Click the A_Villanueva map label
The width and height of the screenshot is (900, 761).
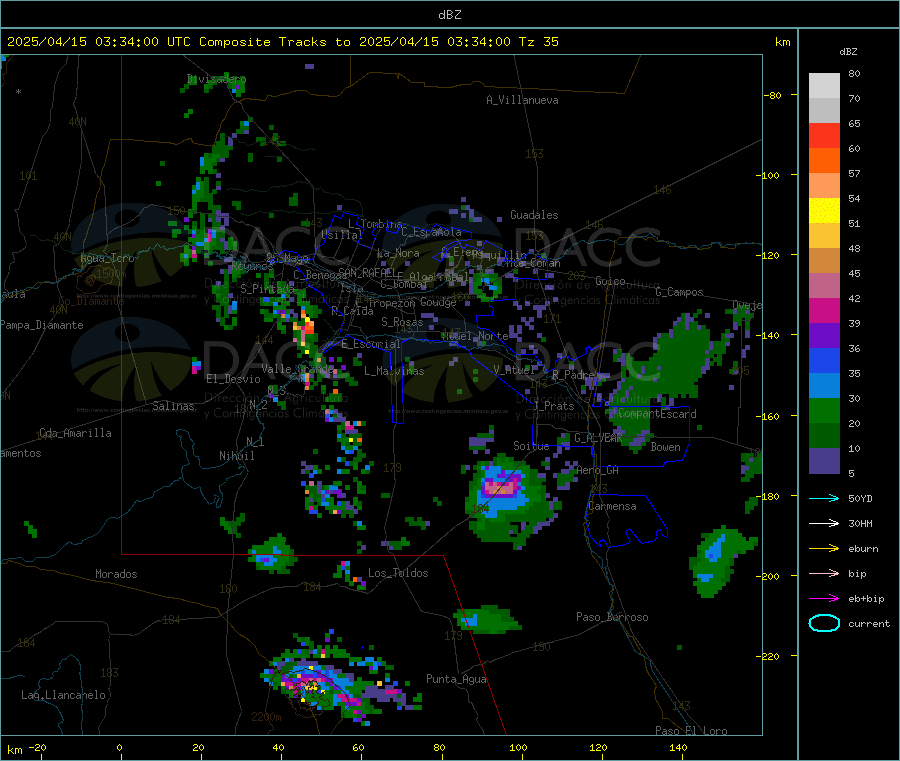[x=522, y=100]
